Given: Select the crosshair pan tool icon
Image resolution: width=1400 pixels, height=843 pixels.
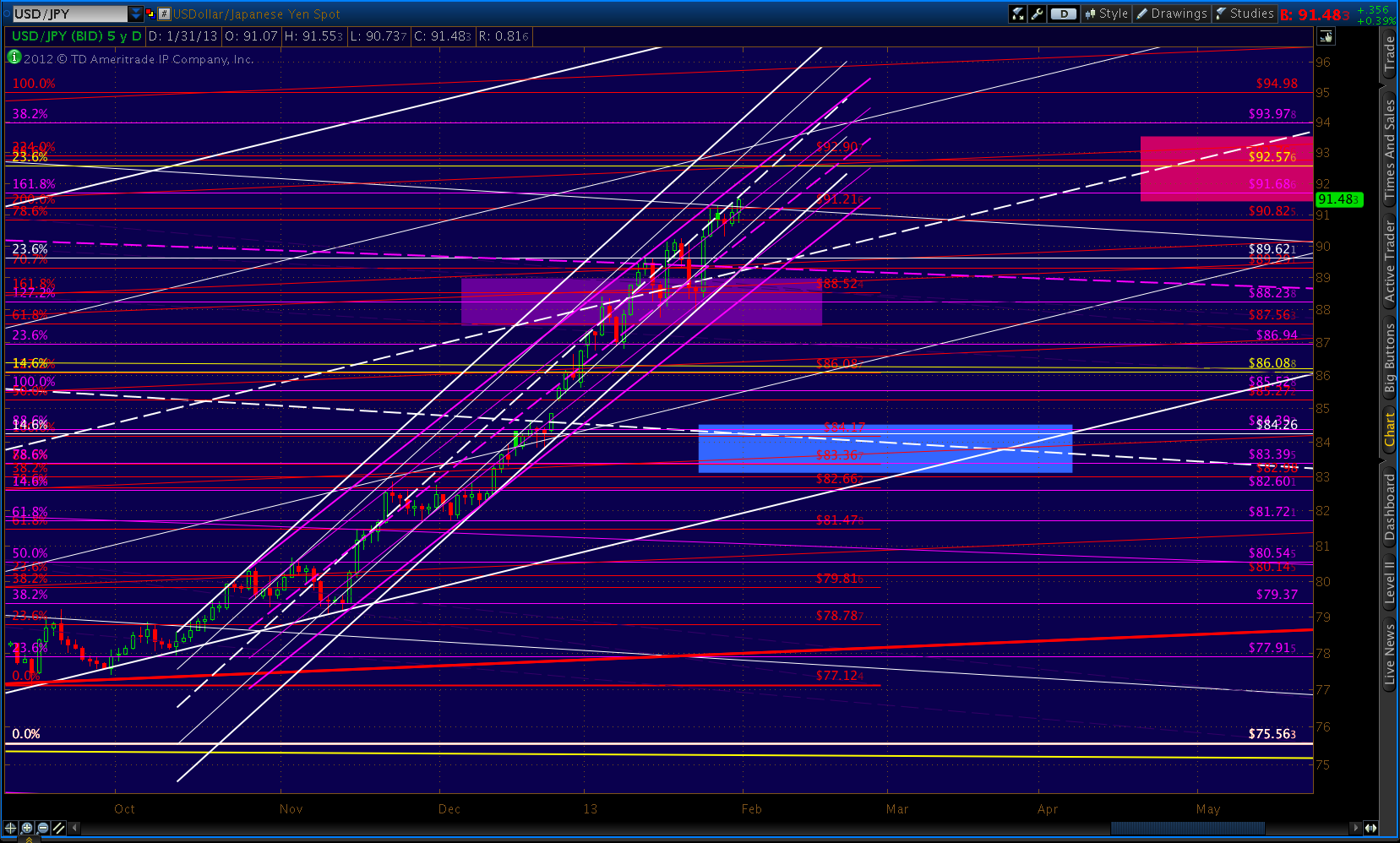Looking at the screenshot, I should click(11, 829).
